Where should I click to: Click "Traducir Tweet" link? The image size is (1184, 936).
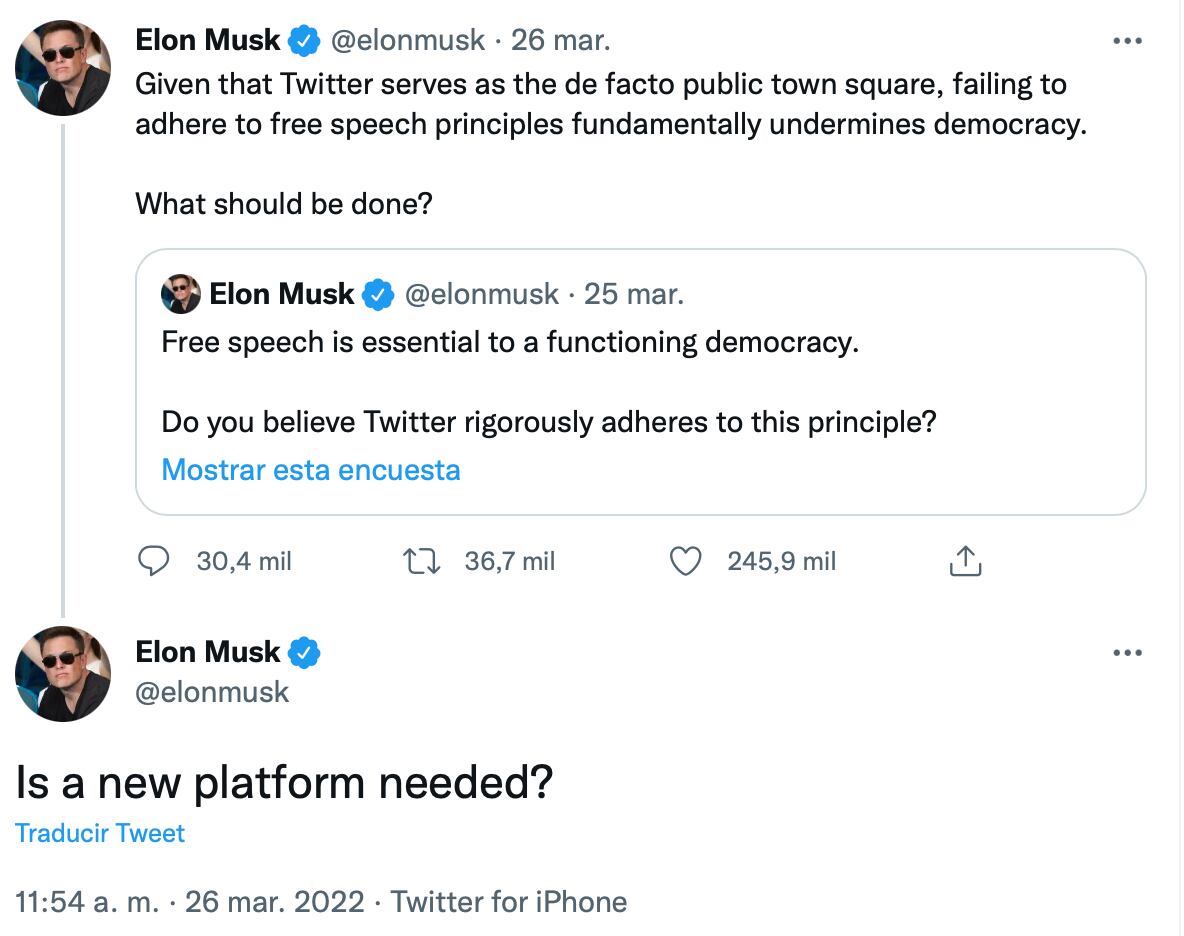(100, 833)
